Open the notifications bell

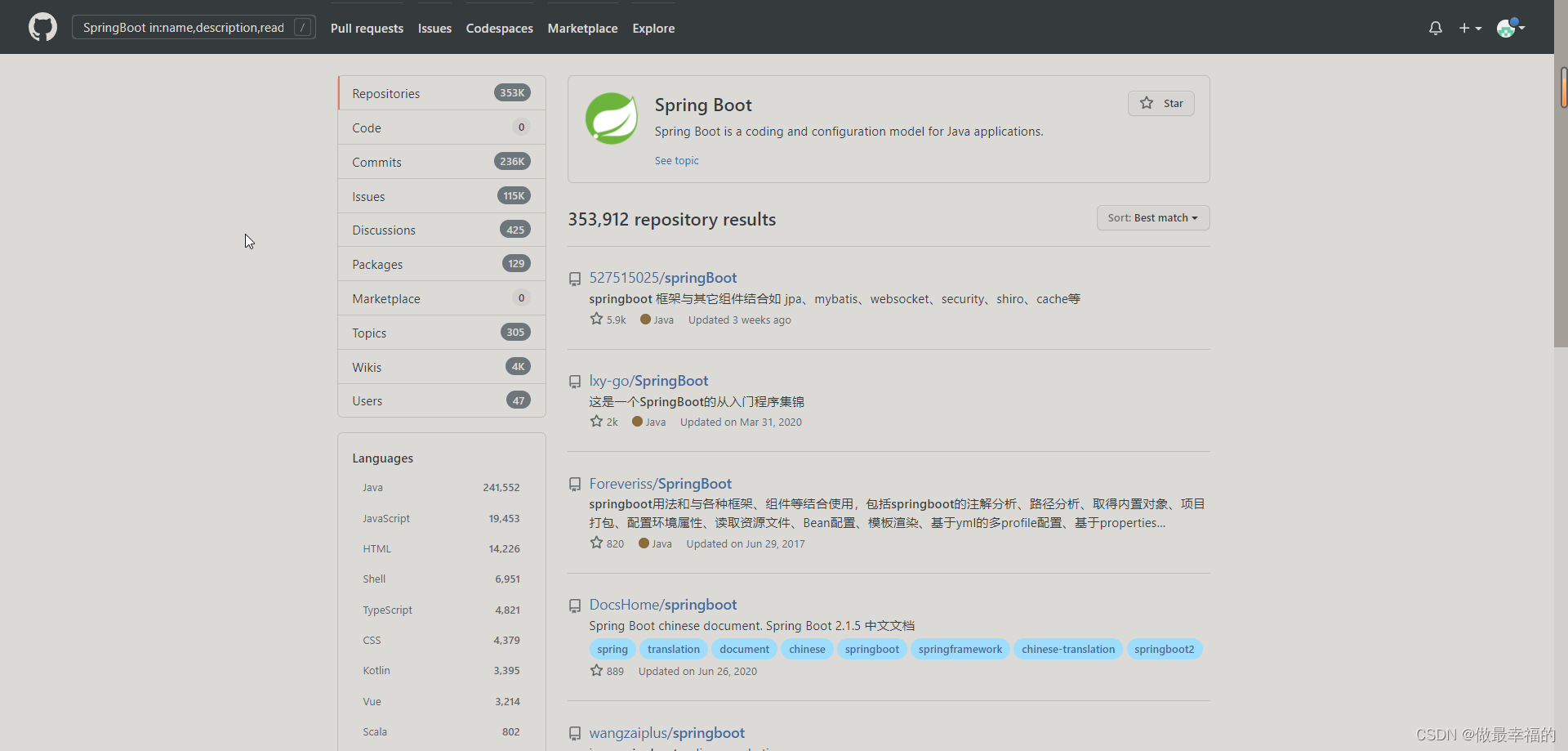point(1435,28)
